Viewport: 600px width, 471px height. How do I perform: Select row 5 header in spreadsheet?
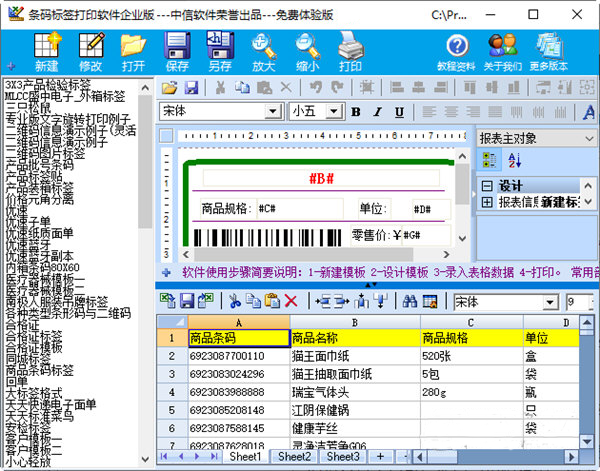coord(172,410)
